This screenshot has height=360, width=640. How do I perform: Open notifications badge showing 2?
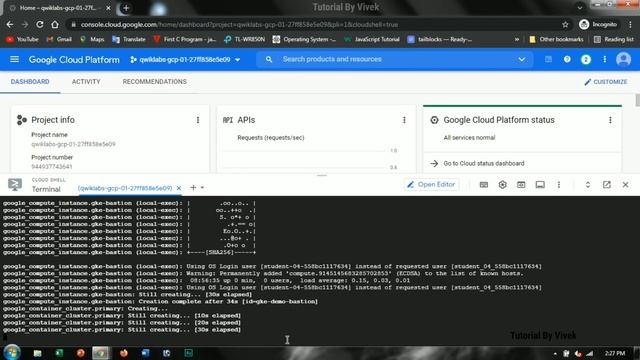pyautogui.click(x=586, y=60)
